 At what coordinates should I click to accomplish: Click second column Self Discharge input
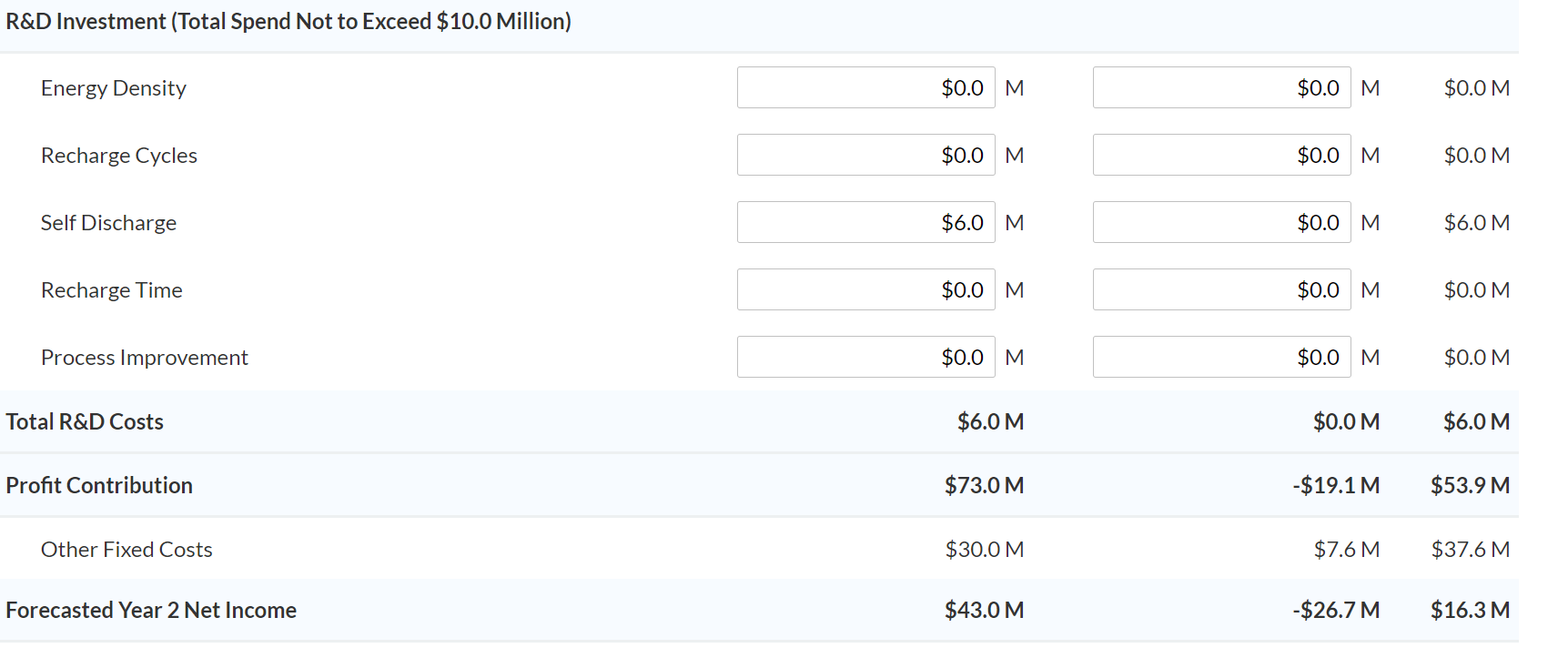click(x=1221, y=222)
